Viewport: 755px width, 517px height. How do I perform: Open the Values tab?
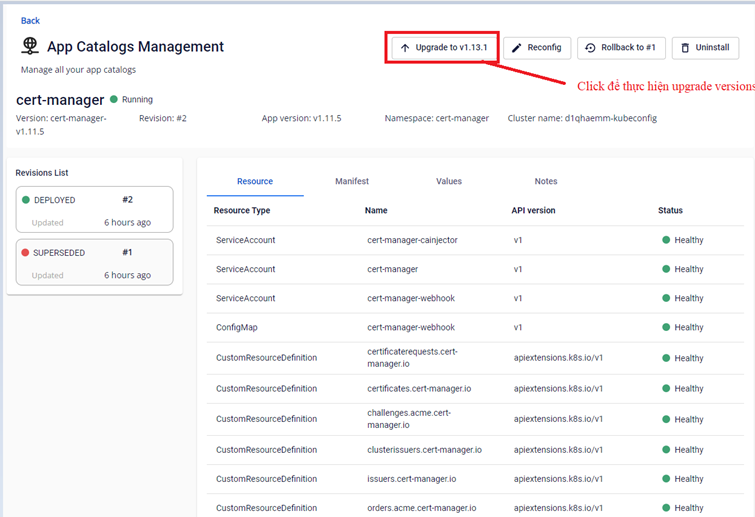pos(449,181)
